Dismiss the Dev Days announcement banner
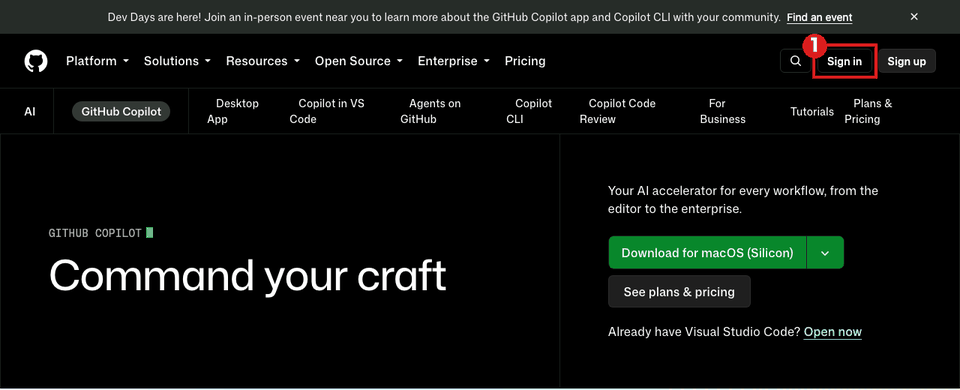The image size is (960, 390). coord(914,17)
